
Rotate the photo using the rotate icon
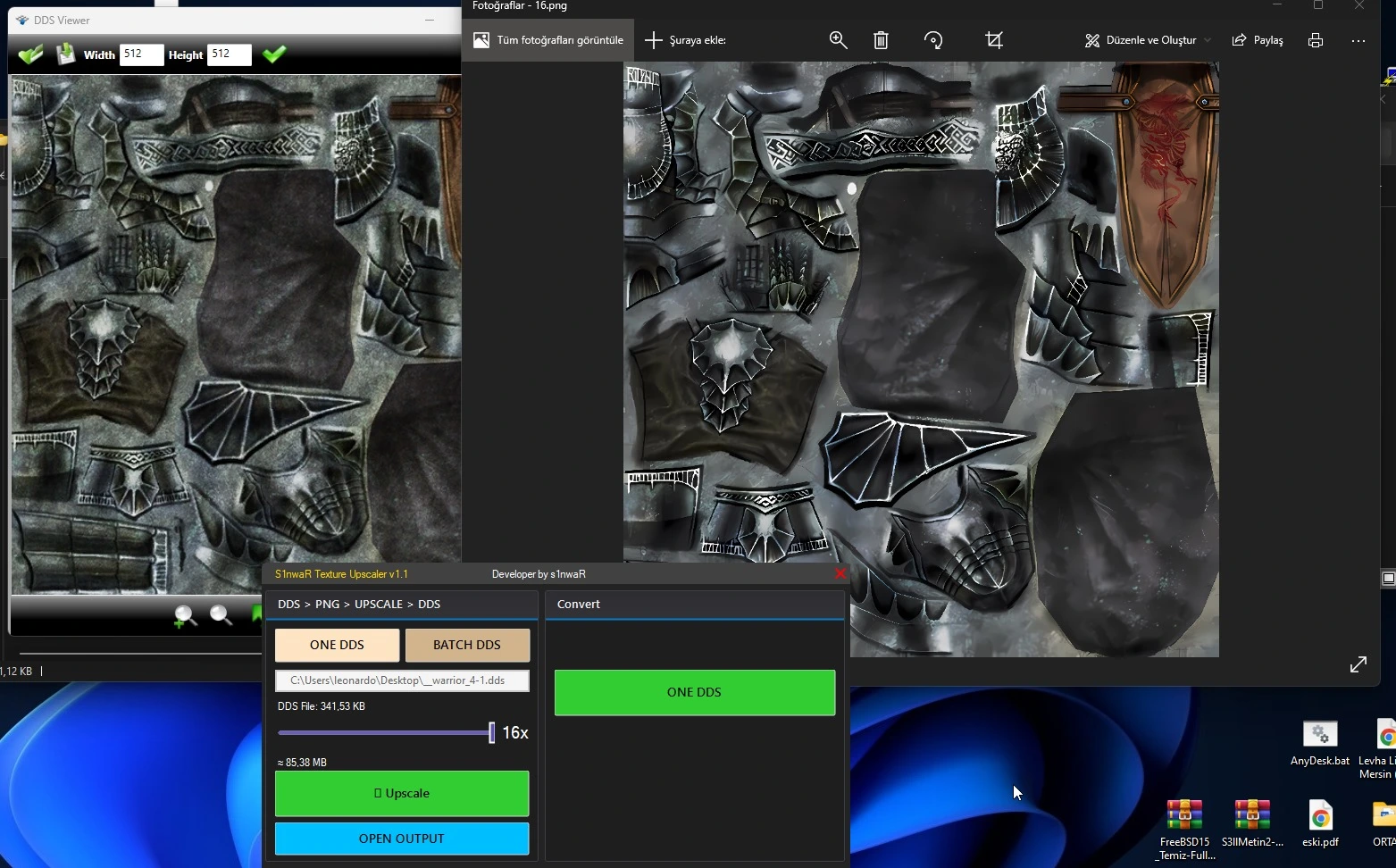tap(933, 40)
